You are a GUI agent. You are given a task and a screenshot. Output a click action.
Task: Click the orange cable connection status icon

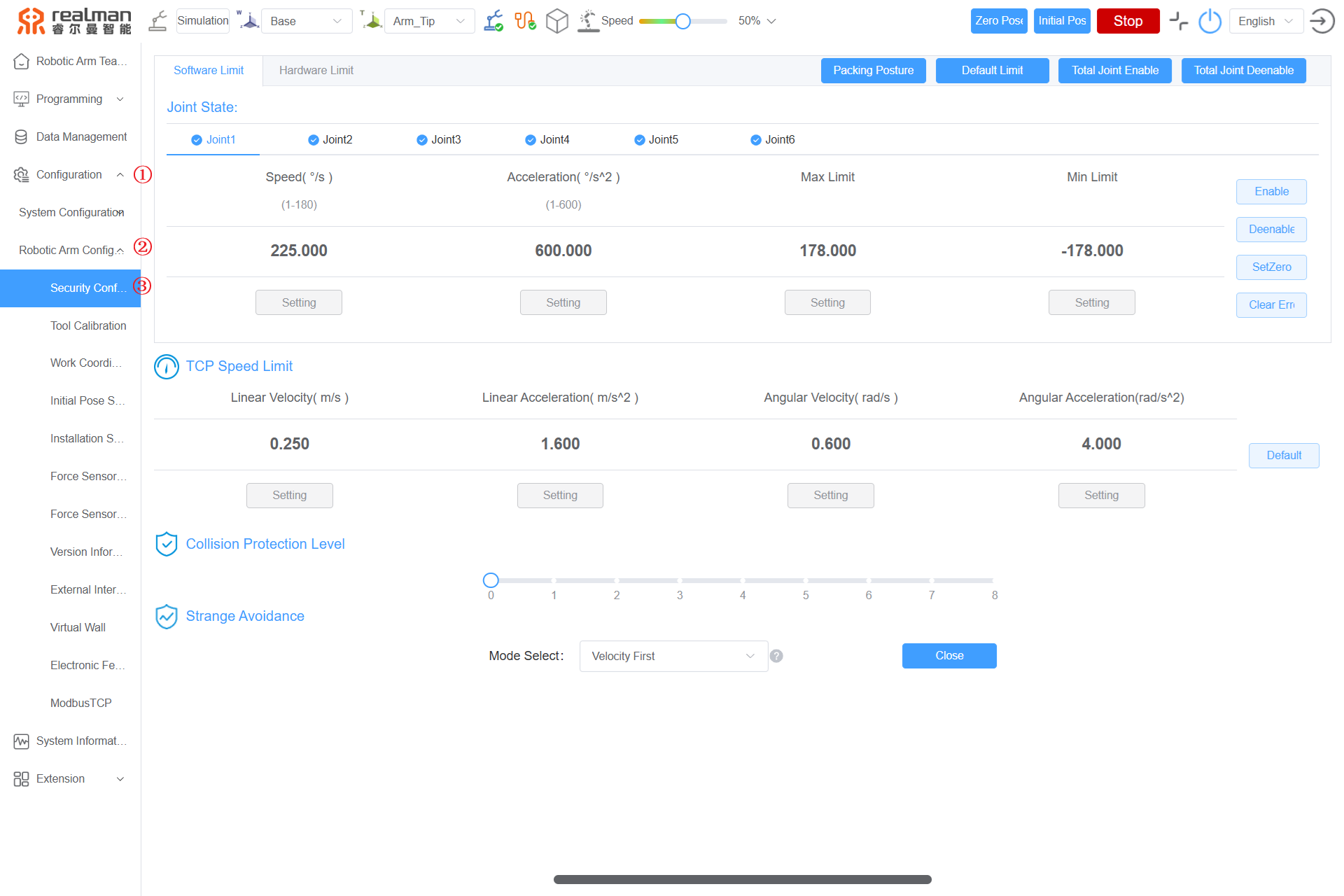click(524, 21)
